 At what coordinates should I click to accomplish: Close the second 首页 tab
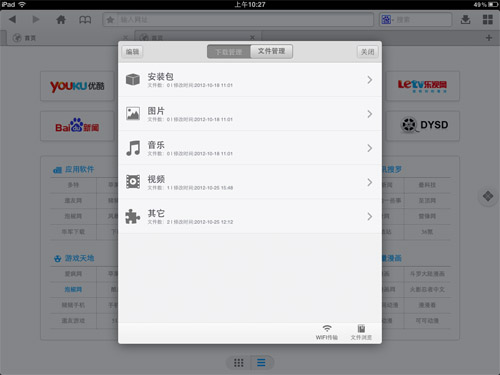coord(252,37)
